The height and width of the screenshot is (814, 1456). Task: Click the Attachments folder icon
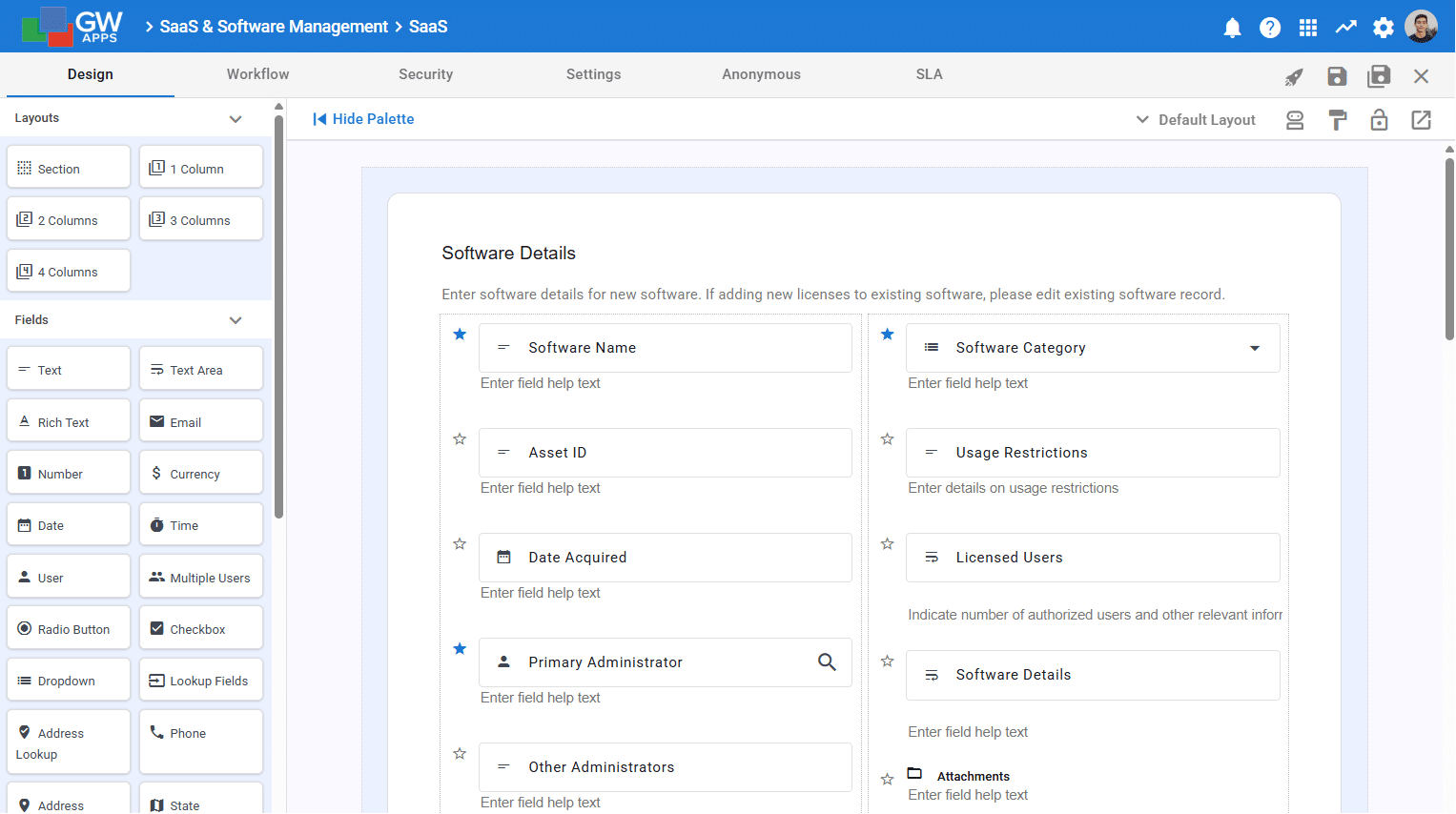pyautogui.click(x=914, y=773)
